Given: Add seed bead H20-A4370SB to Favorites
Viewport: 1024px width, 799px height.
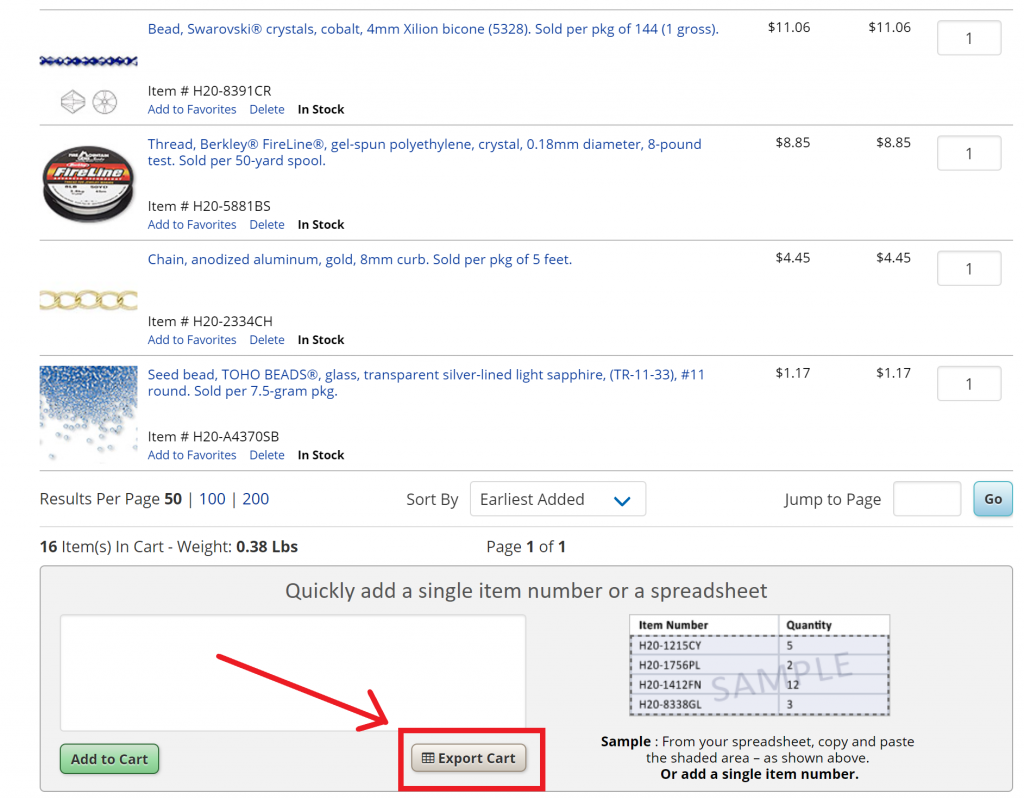Looking at the screenshot, I should pyautogui.click(x=192, y=455).
